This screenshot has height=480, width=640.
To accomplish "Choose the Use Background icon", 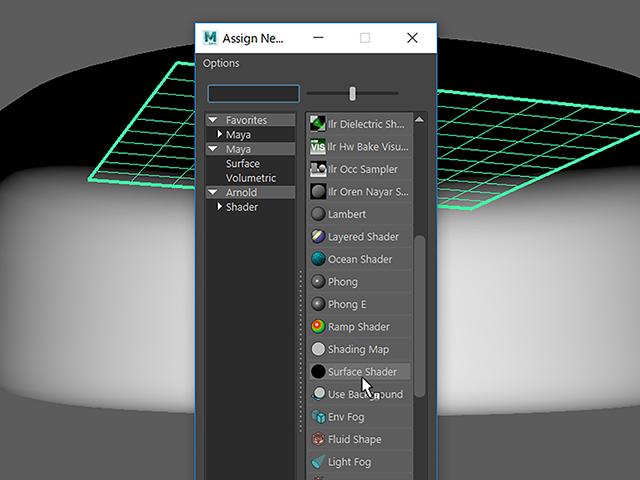I will (x=318, y=394).
